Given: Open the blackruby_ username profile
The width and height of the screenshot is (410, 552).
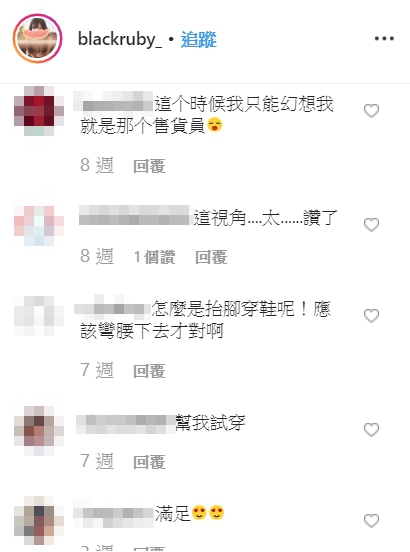Looking at the screenshot, I should 120,39.
